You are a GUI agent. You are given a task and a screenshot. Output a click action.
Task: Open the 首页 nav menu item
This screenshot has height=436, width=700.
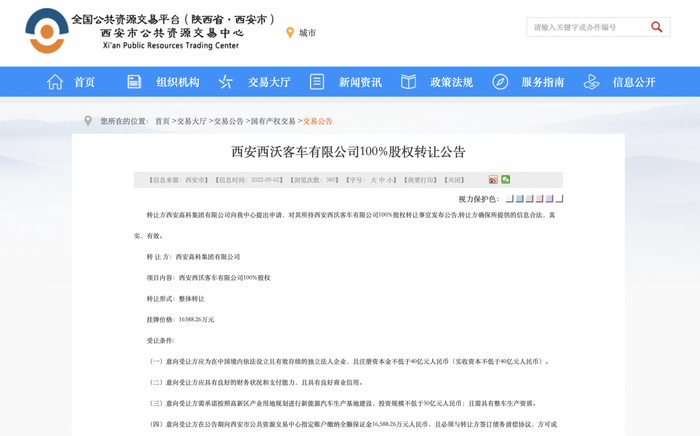pyautogui.click(x=84, y=82)
